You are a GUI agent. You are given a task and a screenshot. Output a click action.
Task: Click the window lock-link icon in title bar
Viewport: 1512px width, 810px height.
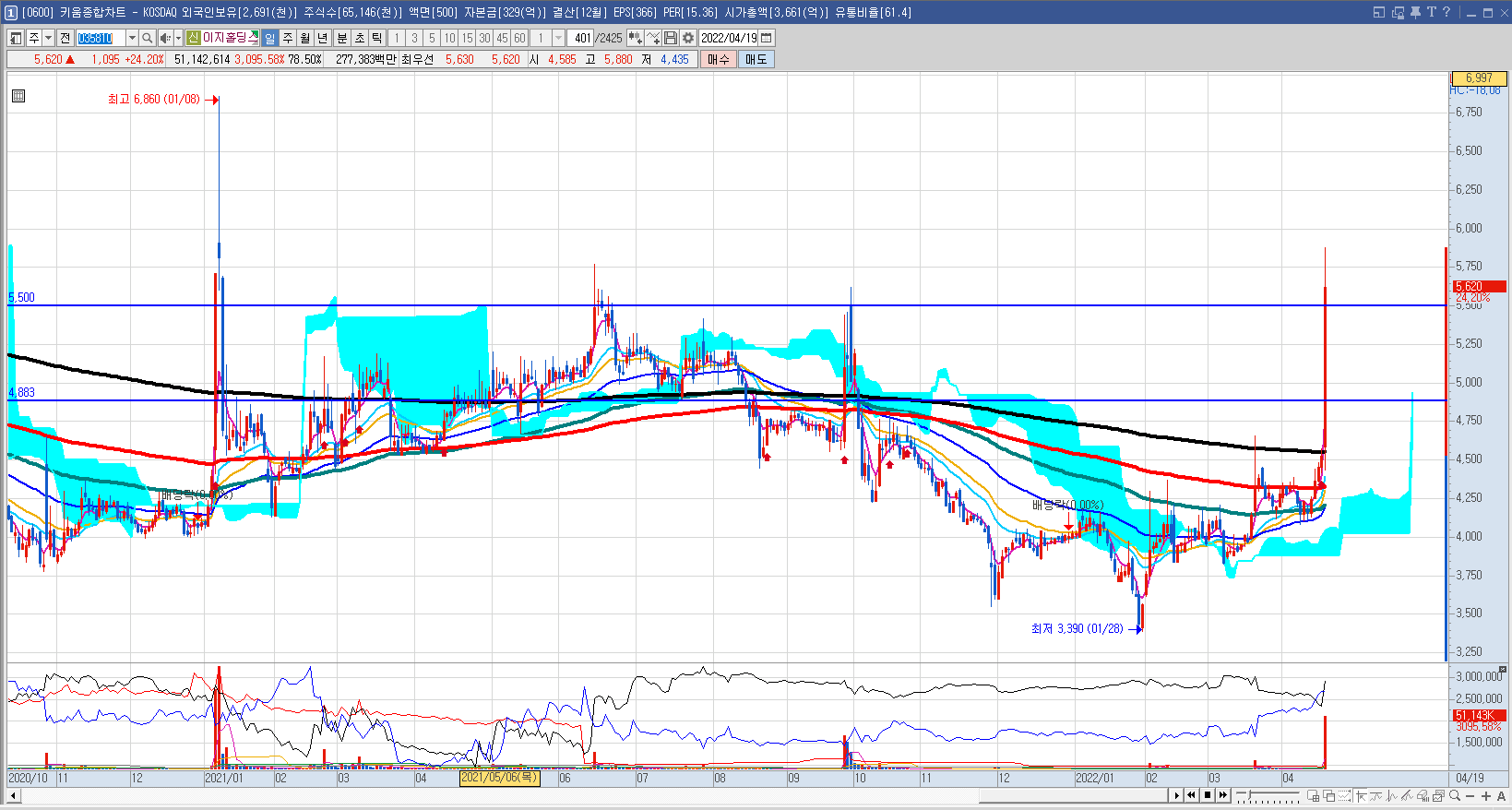[x=1398, y=12]
